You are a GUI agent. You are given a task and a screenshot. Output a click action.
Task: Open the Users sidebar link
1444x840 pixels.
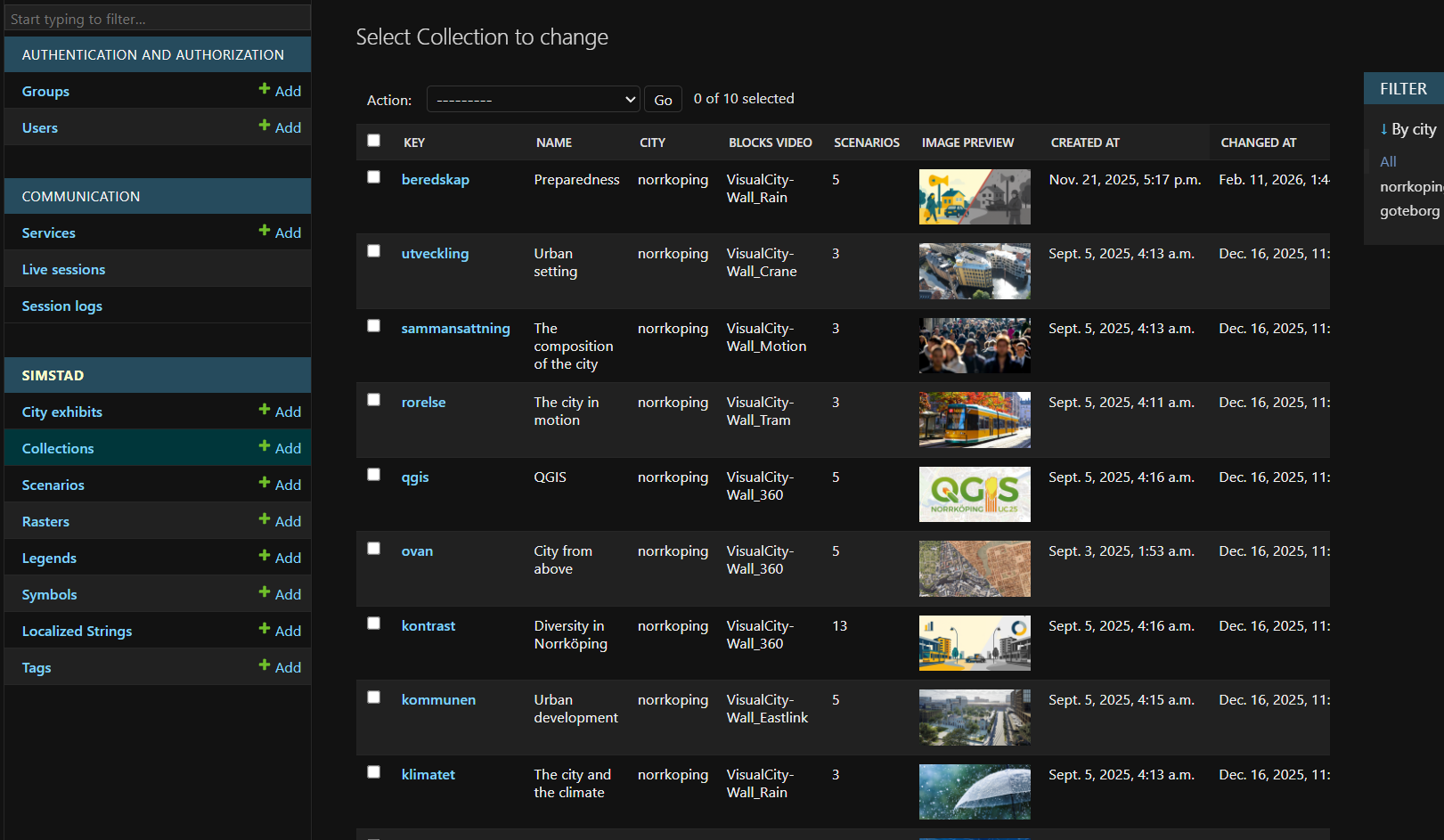point(40,127)
